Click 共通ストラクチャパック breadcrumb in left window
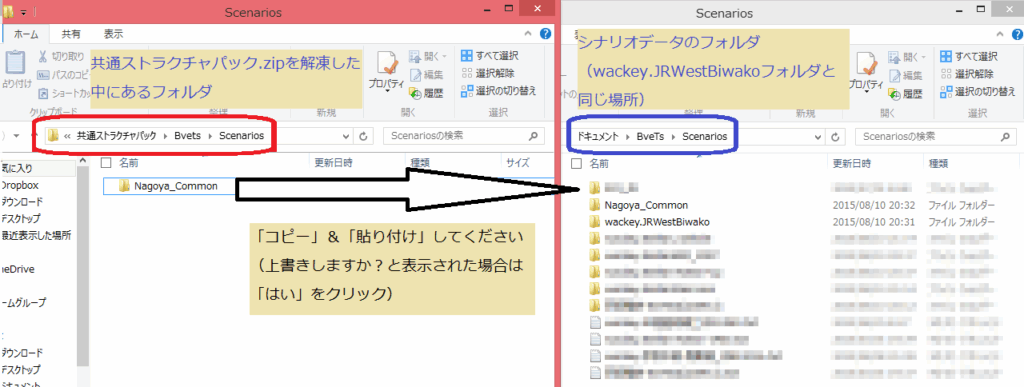 117,136
